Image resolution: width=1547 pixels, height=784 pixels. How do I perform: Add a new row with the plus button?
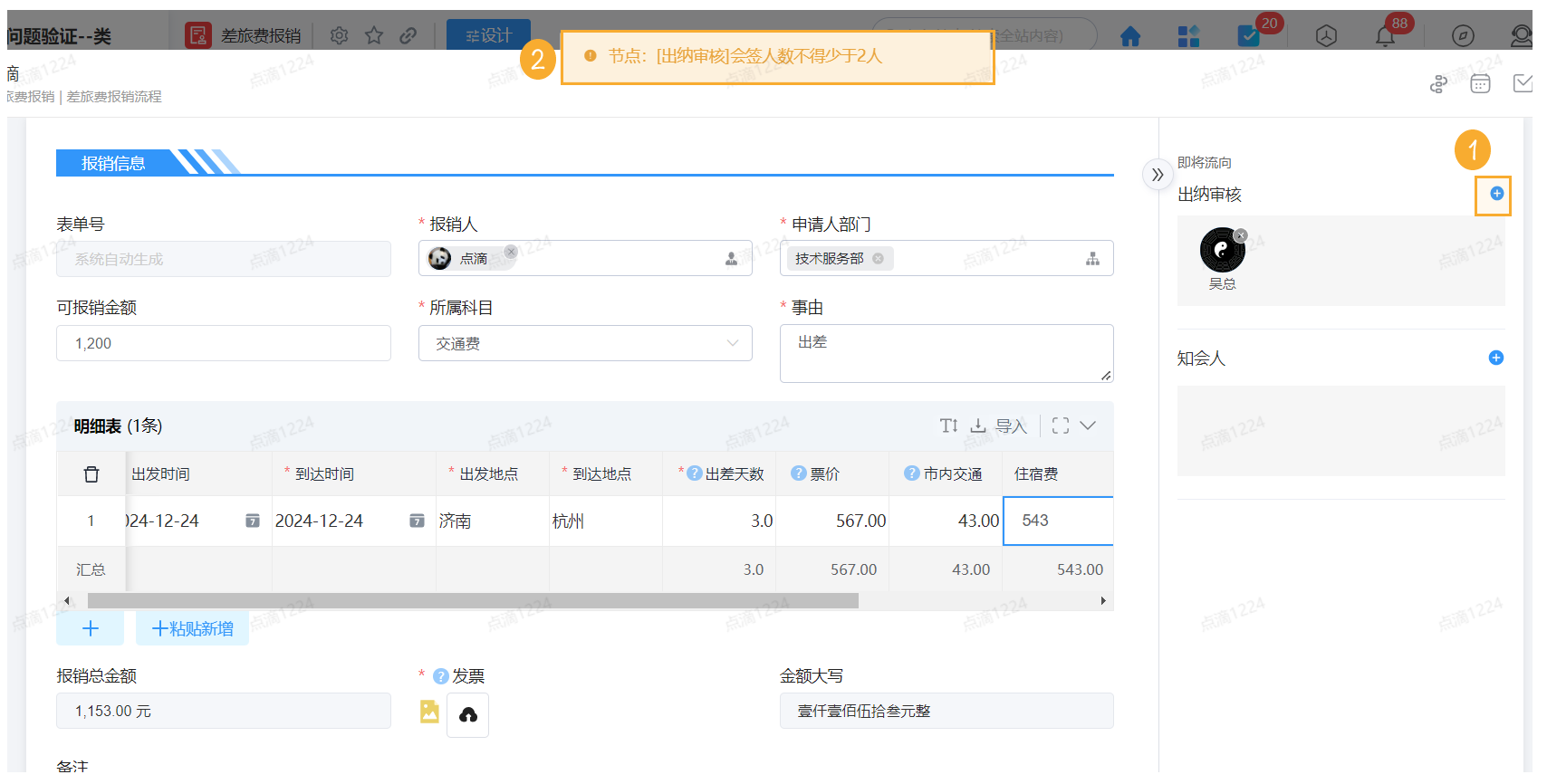(x=90, y=628)
